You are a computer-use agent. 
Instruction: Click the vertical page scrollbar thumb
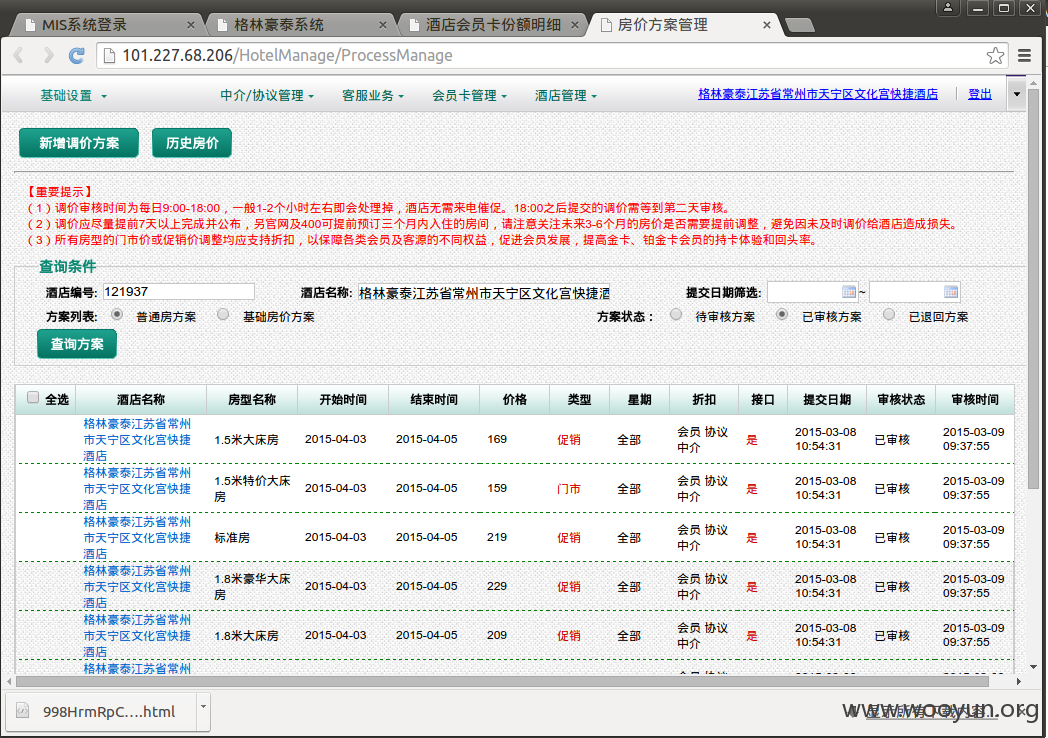(1033, 287)
